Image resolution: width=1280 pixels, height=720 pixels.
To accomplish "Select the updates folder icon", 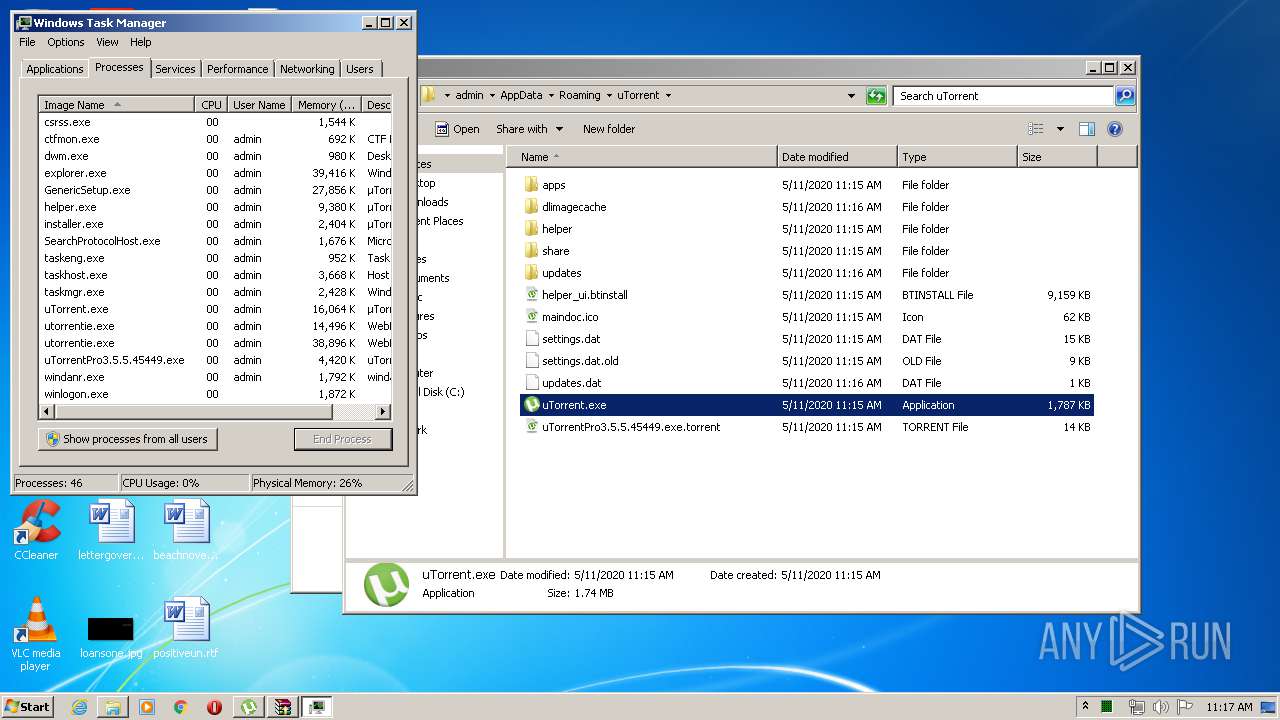I will [x=531, y=273].
